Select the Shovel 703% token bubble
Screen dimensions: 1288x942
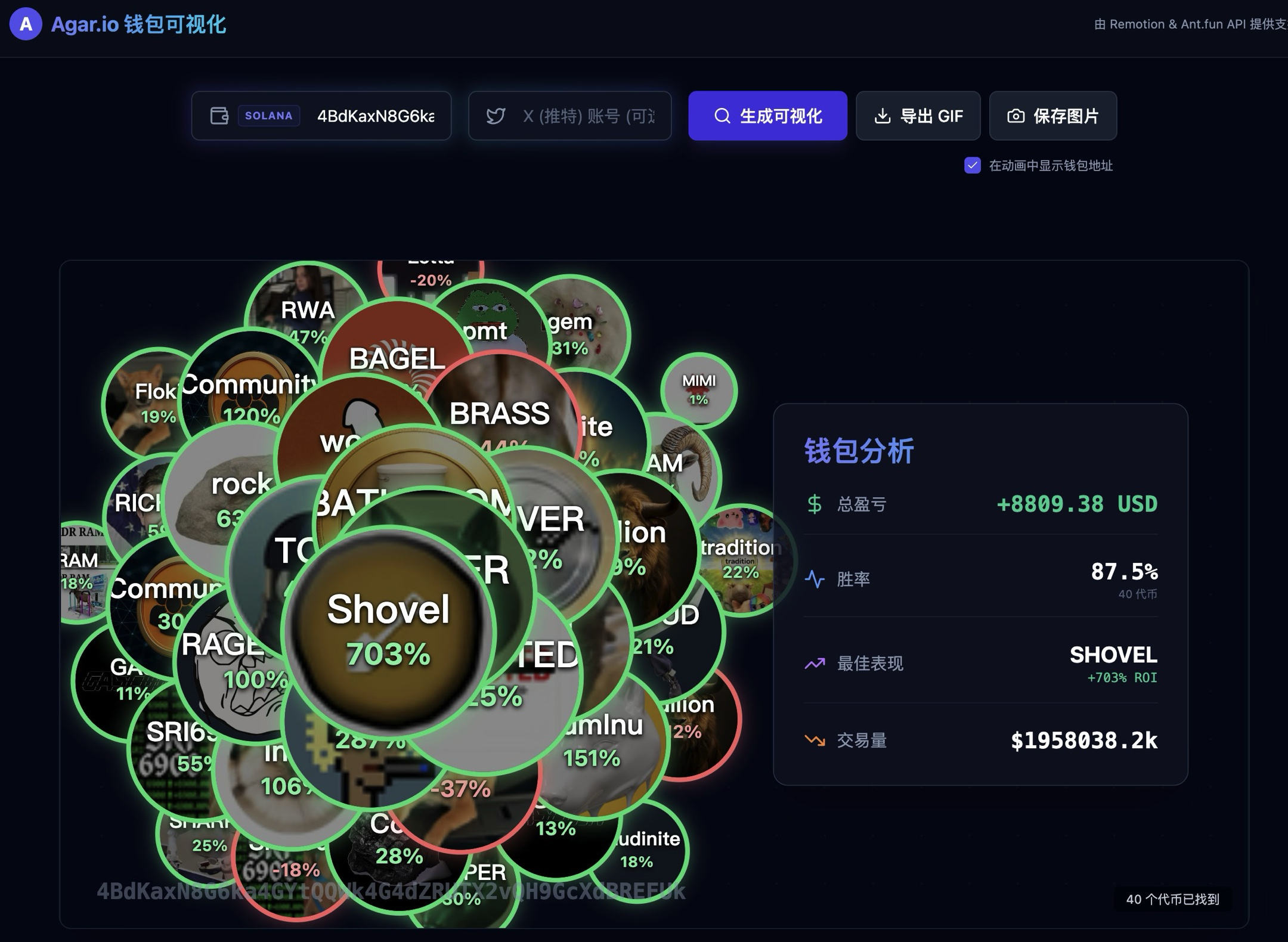(388, 632)
